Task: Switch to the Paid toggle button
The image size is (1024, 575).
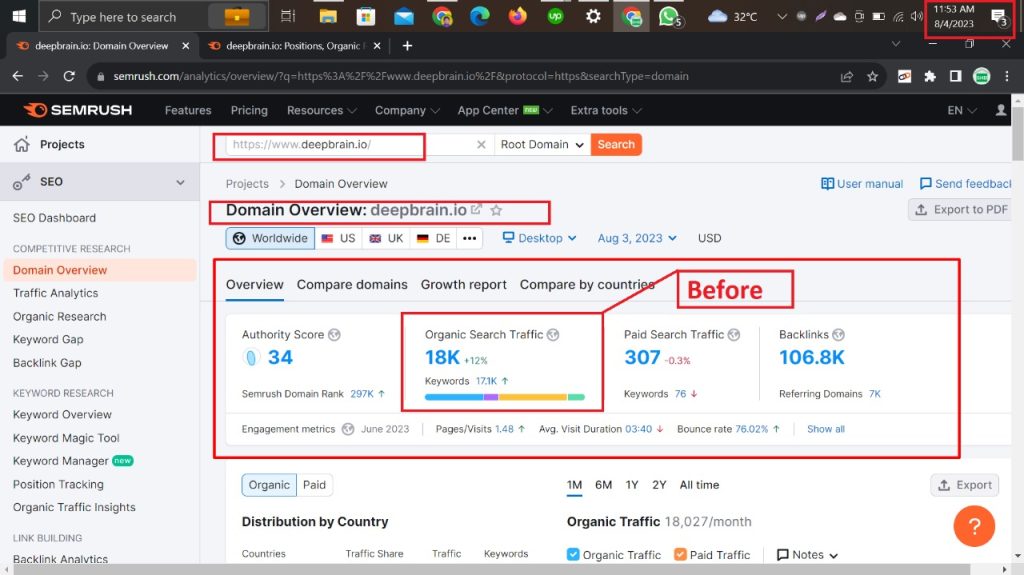Action: (314, 485)
